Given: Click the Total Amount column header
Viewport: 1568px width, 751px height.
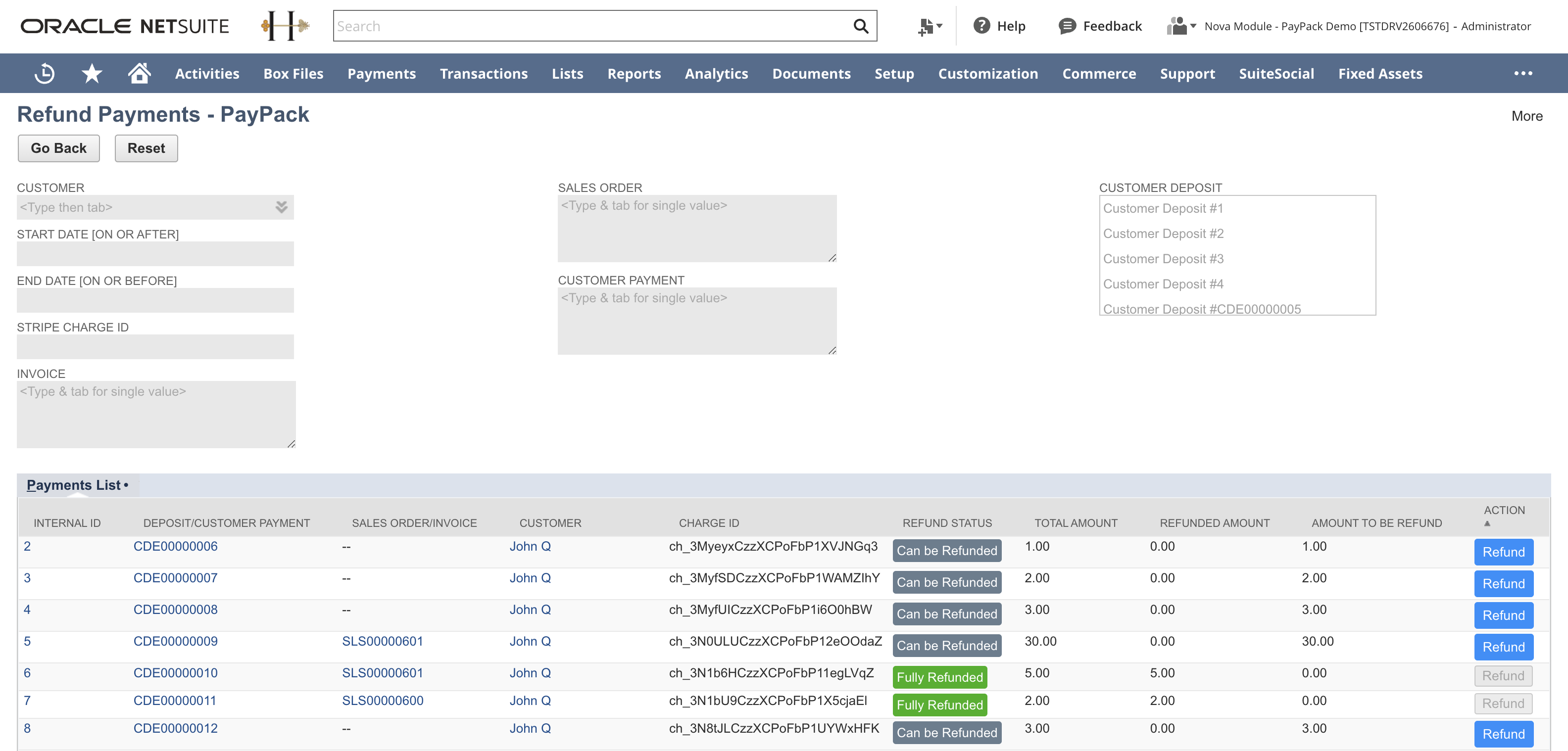Looking at the screenshot, I should coord(1076,523).
